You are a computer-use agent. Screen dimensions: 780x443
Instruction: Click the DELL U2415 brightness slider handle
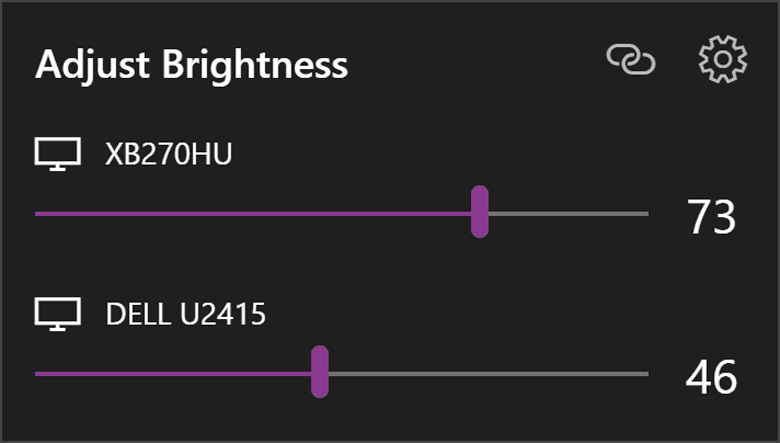click(320, 372)
